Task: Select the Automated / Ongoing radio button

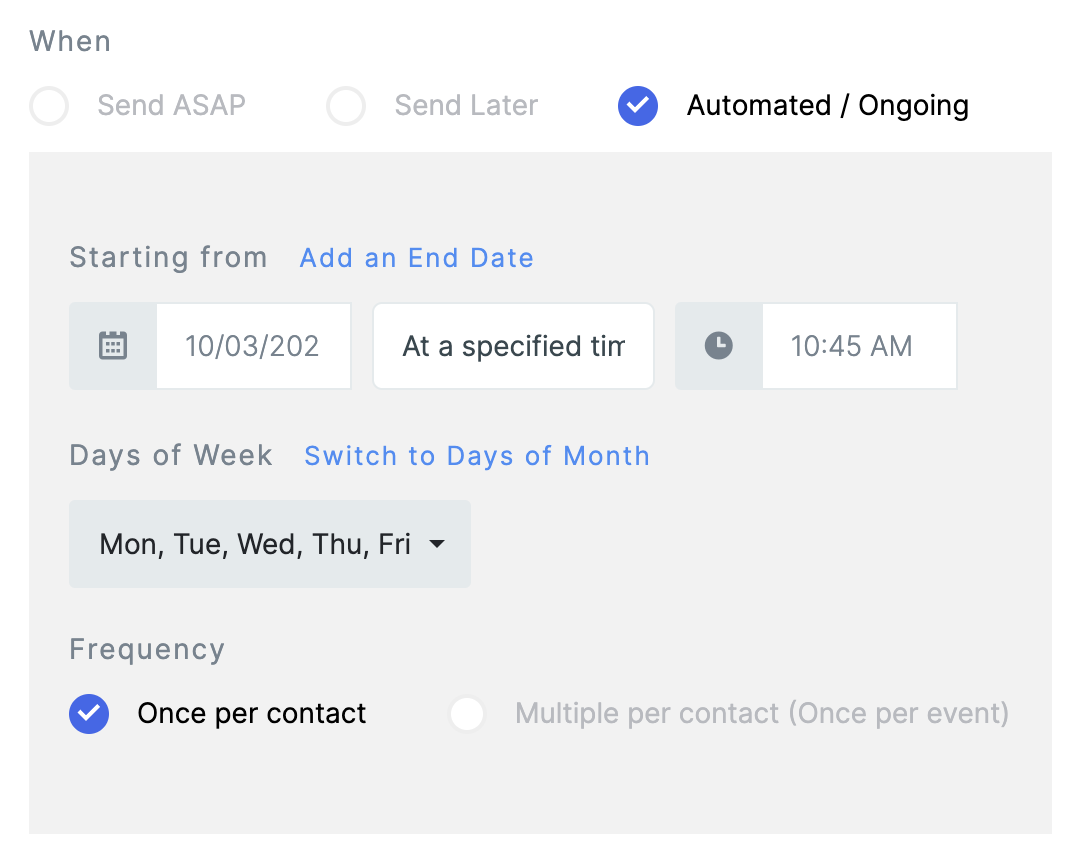Action: coord(638,106)
